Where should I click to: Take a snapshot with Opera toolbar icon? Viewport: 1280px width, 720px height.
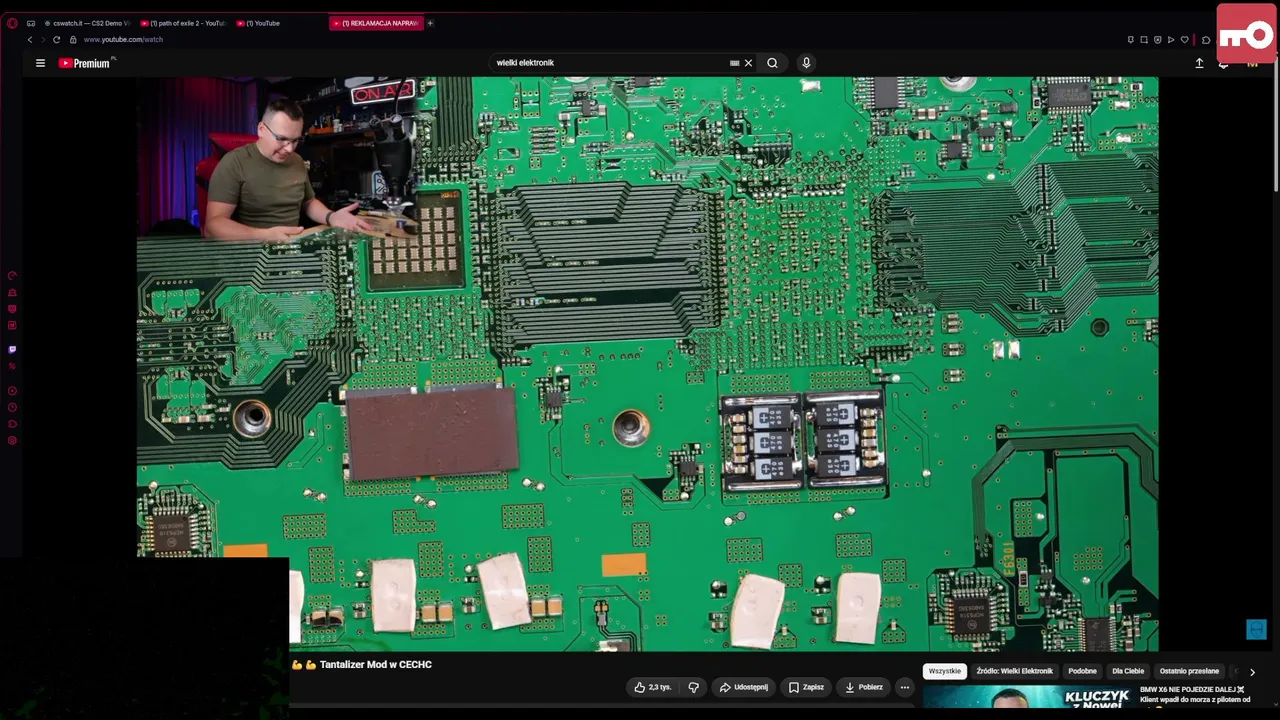(1144, 40)
